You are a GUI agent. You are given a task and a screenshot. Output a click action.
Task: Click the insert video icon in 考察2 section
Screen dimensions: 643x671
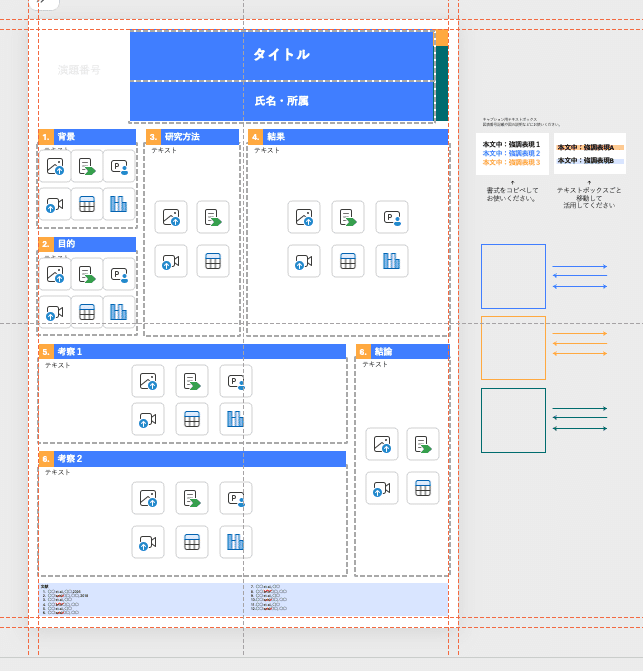[x=148, y=542]
